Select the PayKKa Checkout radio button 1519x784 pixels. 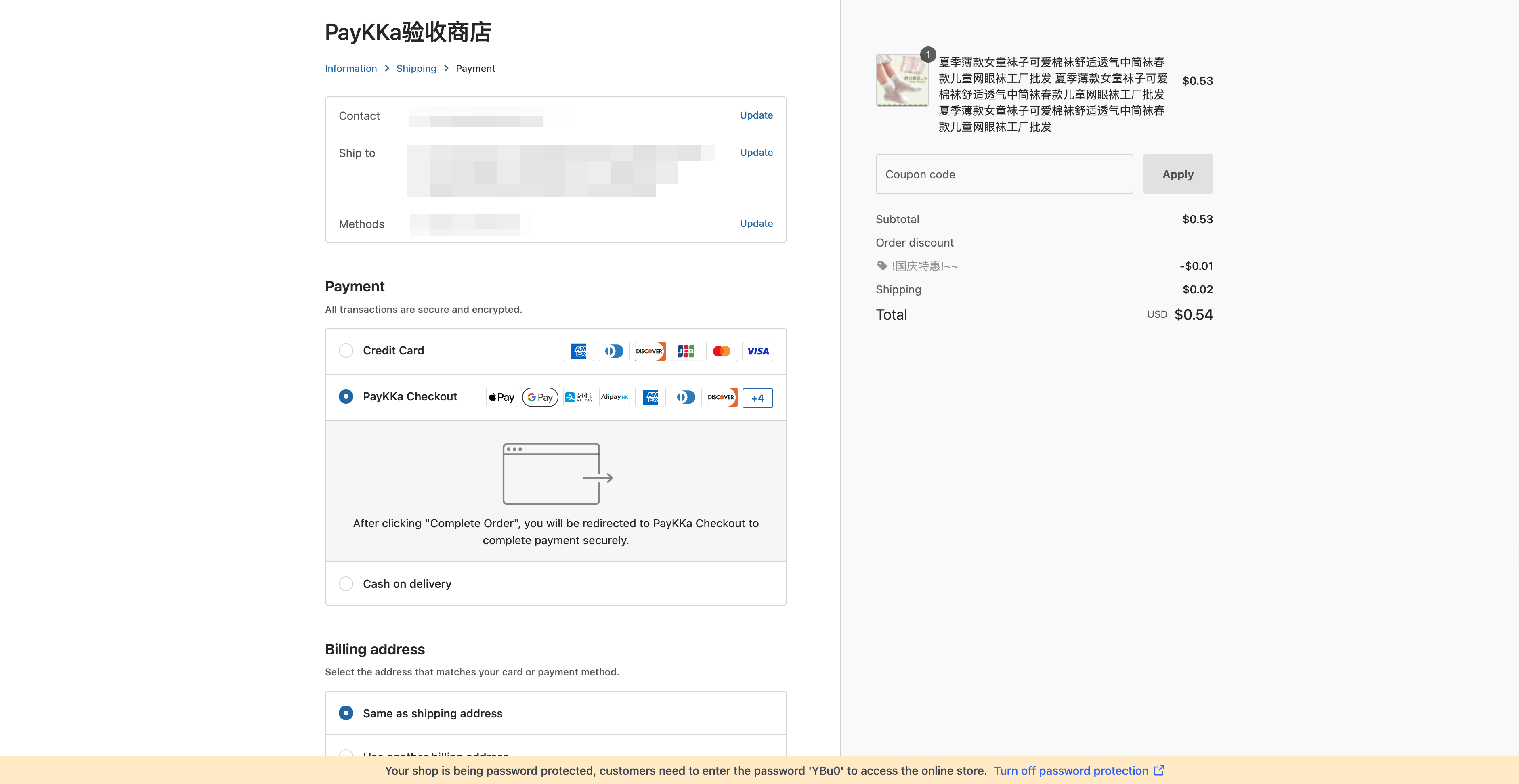(346, 397)
